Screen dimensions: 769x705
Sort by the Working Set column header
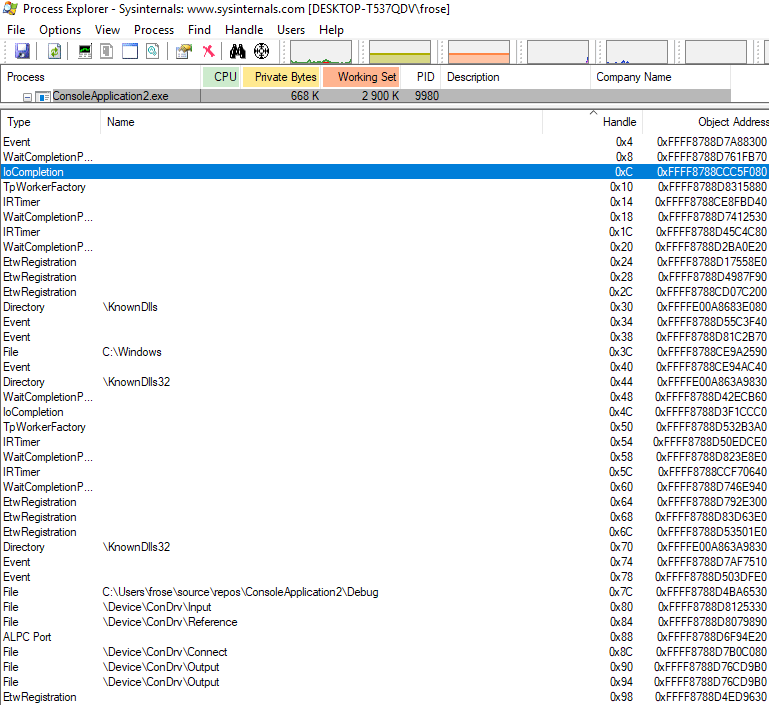362,77
